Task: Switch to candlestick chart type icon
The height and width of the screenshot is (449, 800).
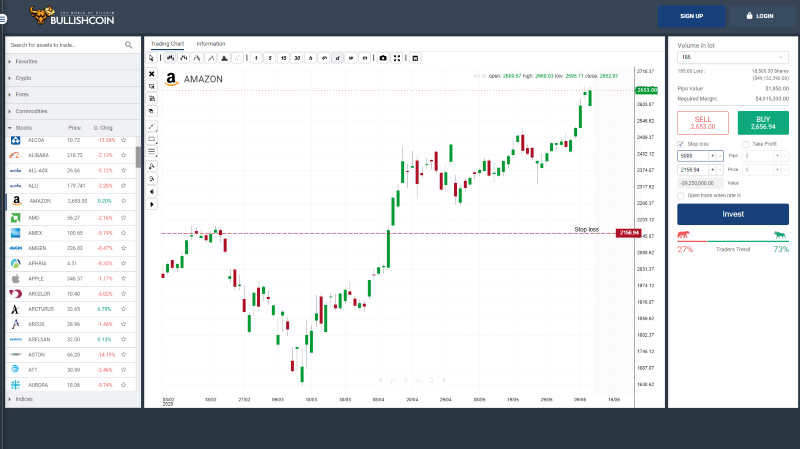Action: click(x=170, y=58)
